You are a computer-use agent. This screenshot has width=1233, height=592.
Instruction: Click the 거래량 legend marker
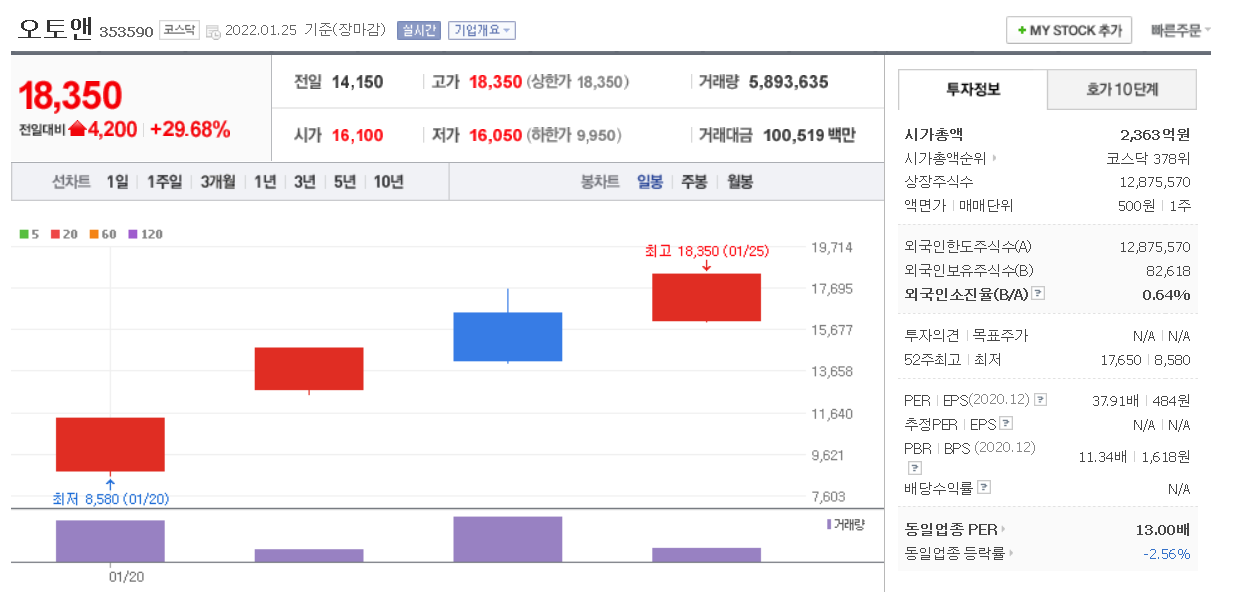(x=829, y=524)
